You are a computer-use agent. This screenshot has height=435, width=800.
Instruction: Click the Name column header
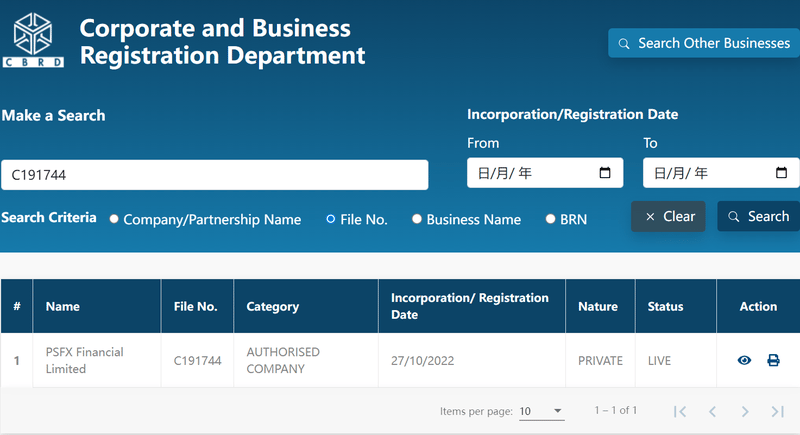coord(97,306)
